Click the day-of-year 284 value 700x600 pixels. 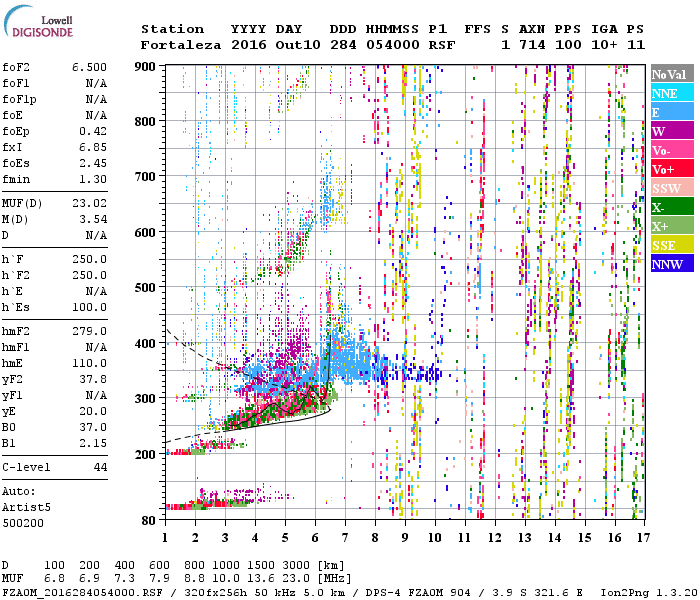343,45
